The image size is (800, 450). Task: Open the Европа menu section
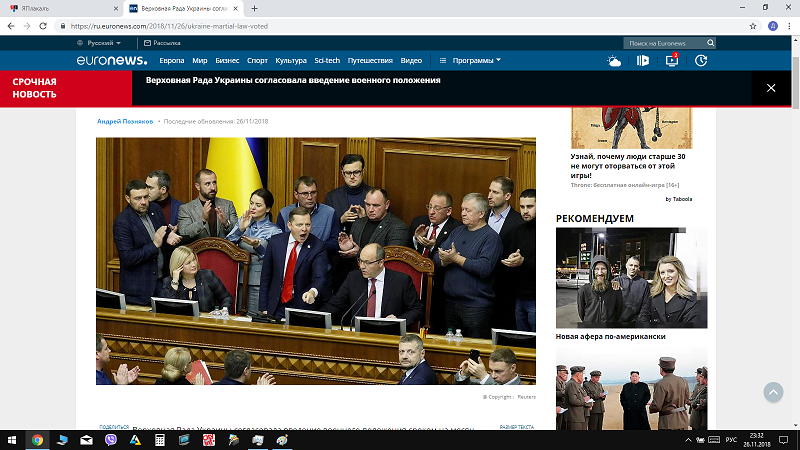coord(171,61)
